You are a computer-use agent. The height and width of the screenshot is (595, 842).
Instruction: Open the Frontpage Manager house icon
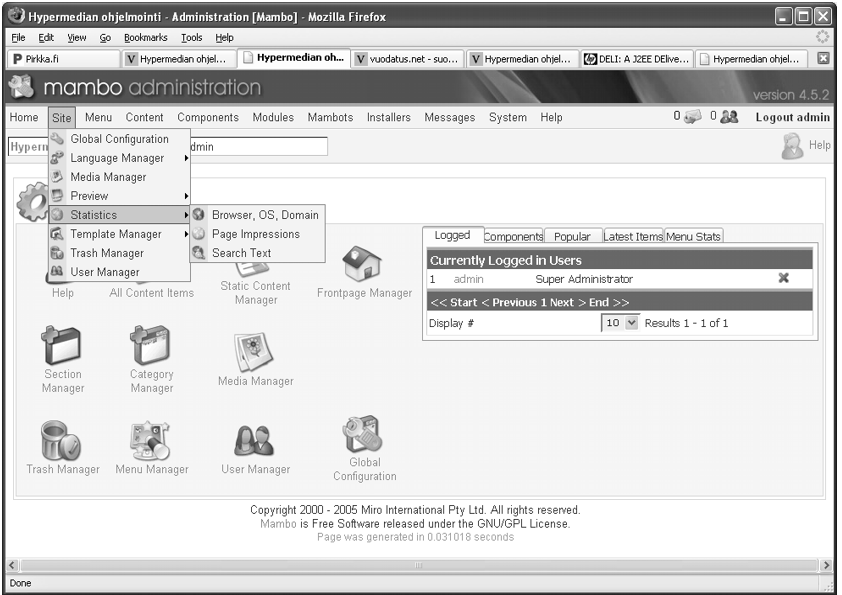362,264
